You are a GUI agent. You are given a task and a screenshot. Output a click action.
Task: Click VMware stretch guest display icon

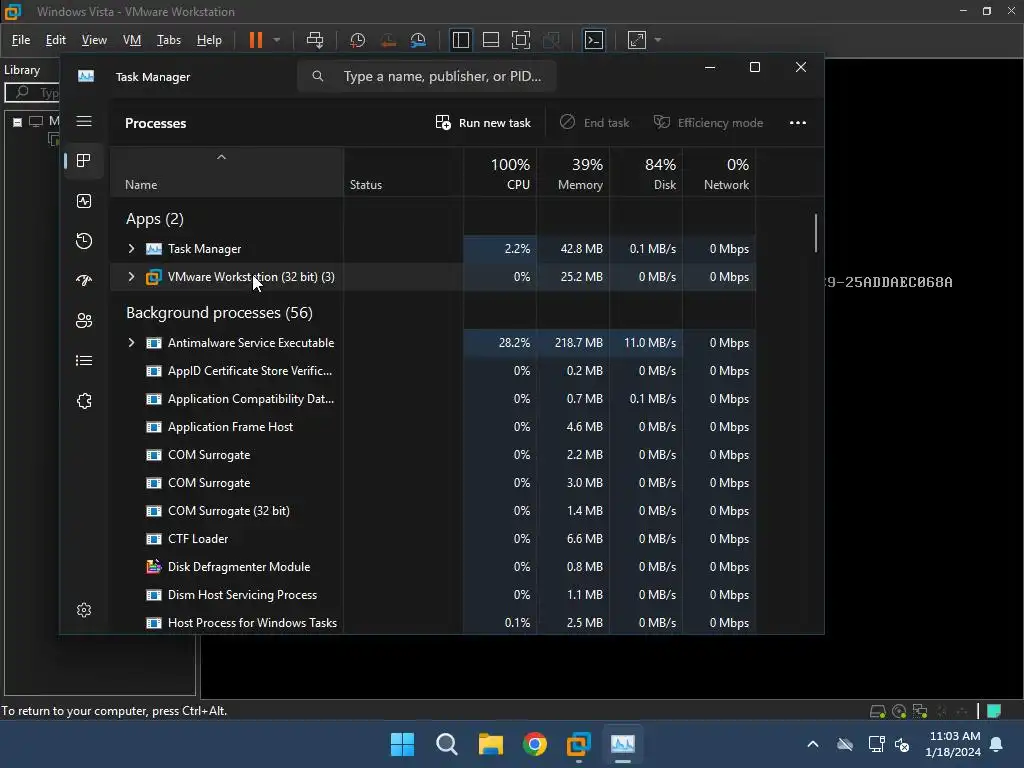[x=637, y=40]
